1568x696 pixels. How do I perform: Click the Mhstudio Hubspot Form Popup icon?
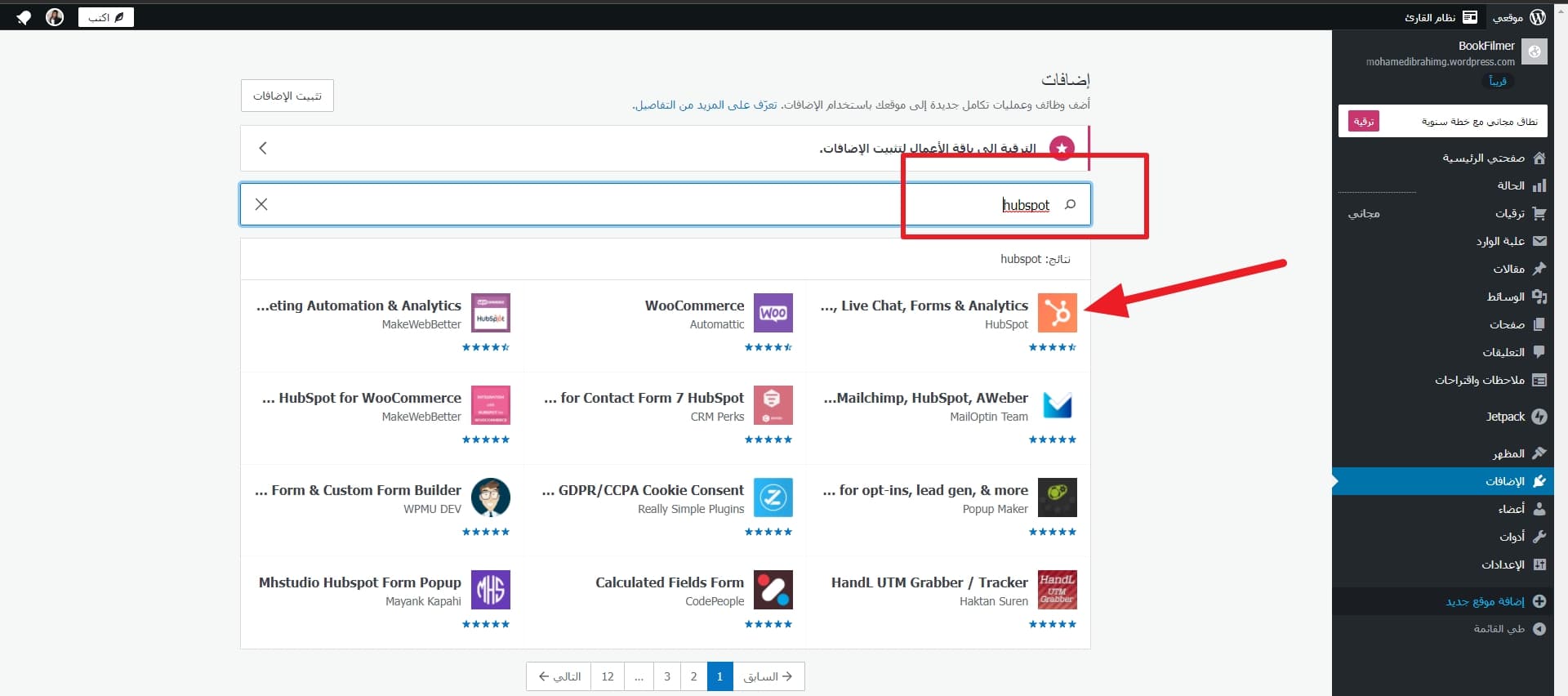[x=490, y=590]
